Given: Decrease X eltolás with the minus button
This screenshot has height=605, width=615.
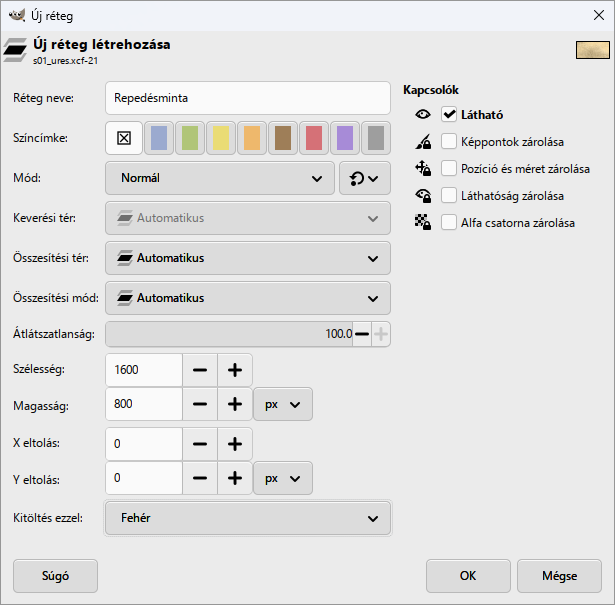Looking at the screenshot, I should (x=200, y=444).
